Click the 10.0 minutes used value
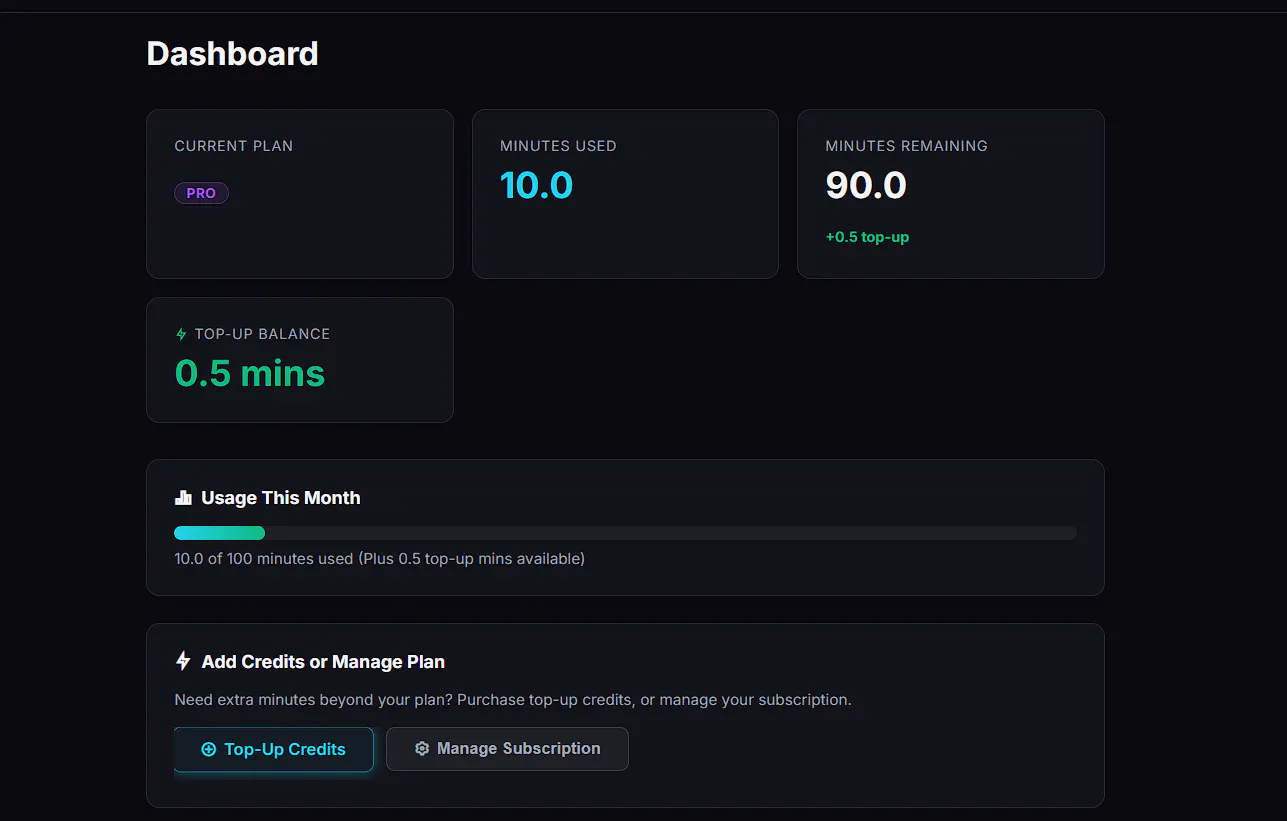Screen dimensions: 1287x821 536,185
